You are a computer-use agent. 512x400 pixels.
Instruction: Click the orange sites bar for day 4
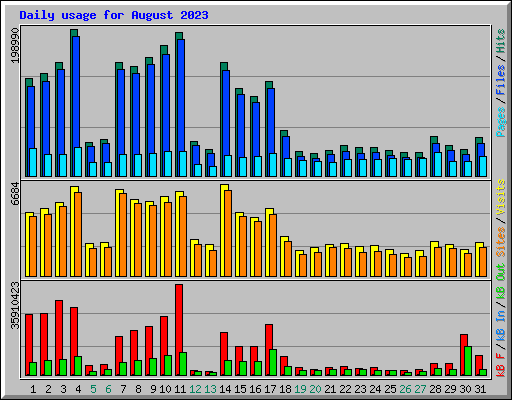tap(78, 234)
